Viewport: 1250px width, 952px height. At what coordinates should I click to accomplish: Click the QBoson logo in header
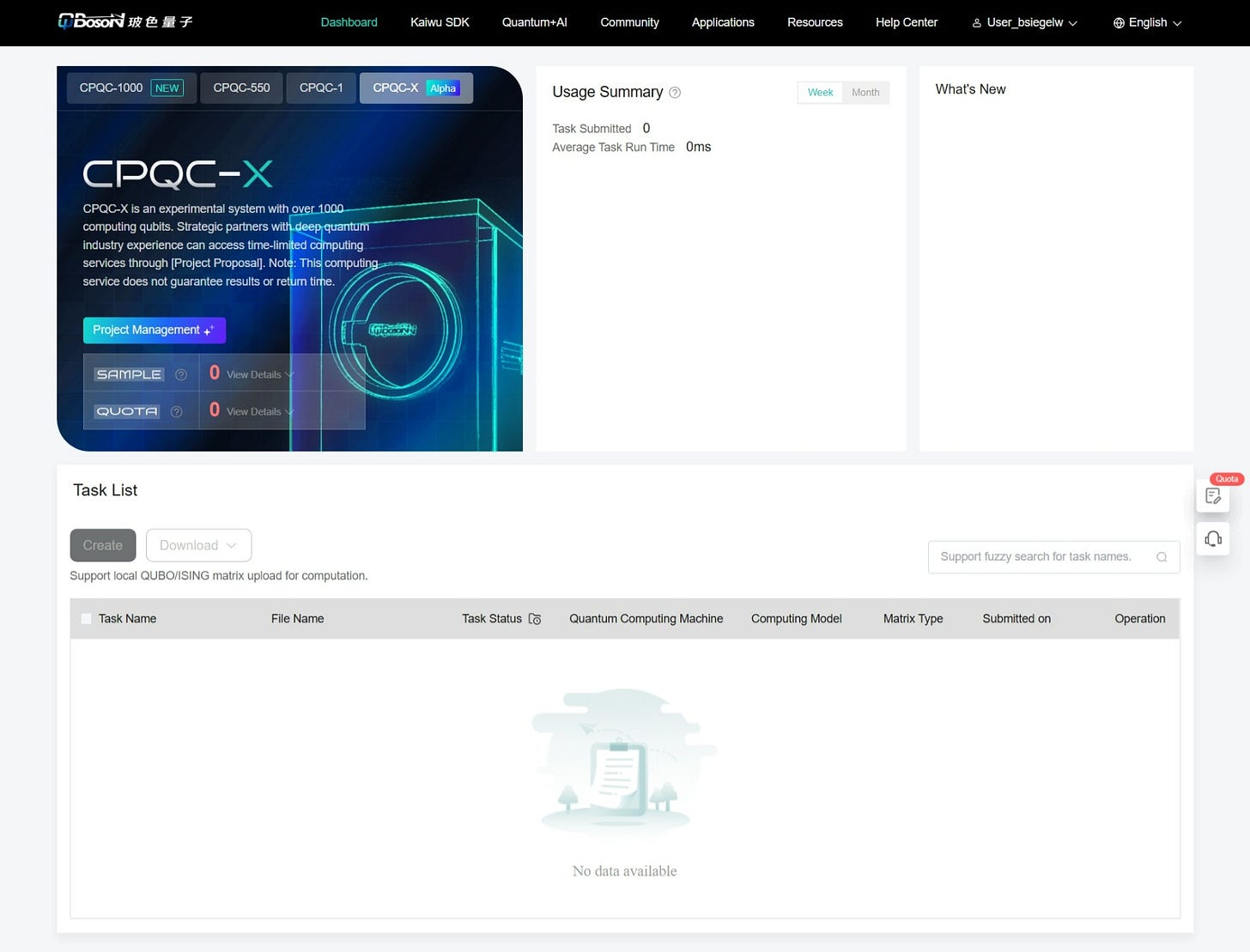click(125, 21)
